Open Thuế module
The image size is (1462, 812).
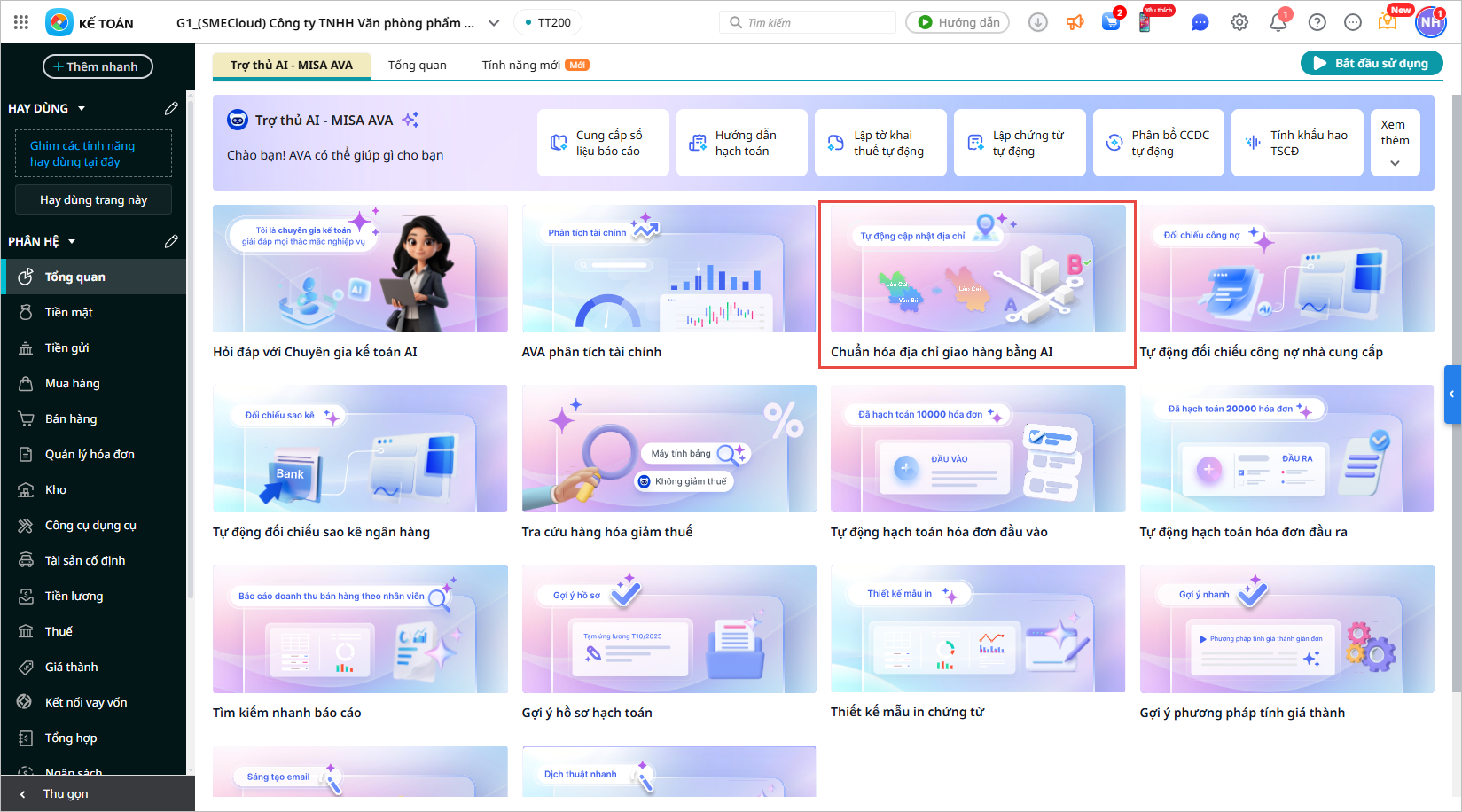click(93, 631)
